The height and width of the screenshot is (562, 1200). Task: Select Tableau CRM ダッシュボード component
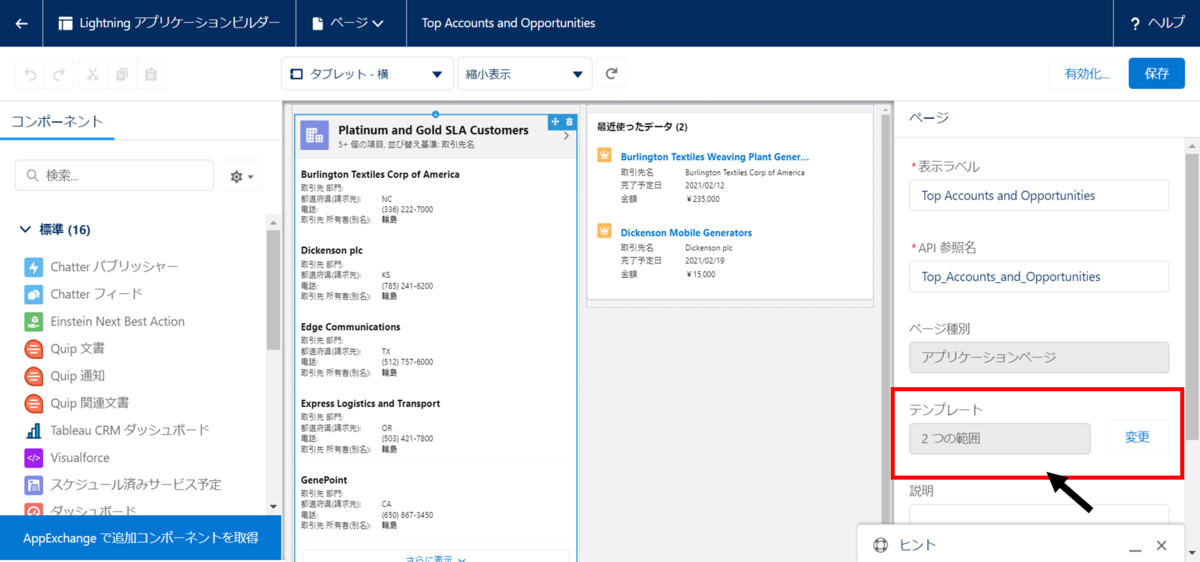pyautogui.click(x=117, y=430)
